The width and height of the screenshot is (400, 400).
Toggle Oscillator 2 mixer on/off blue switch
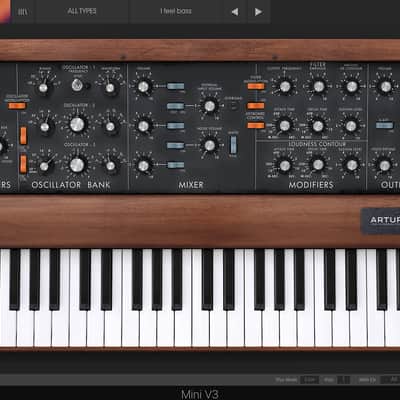[175, 126]
